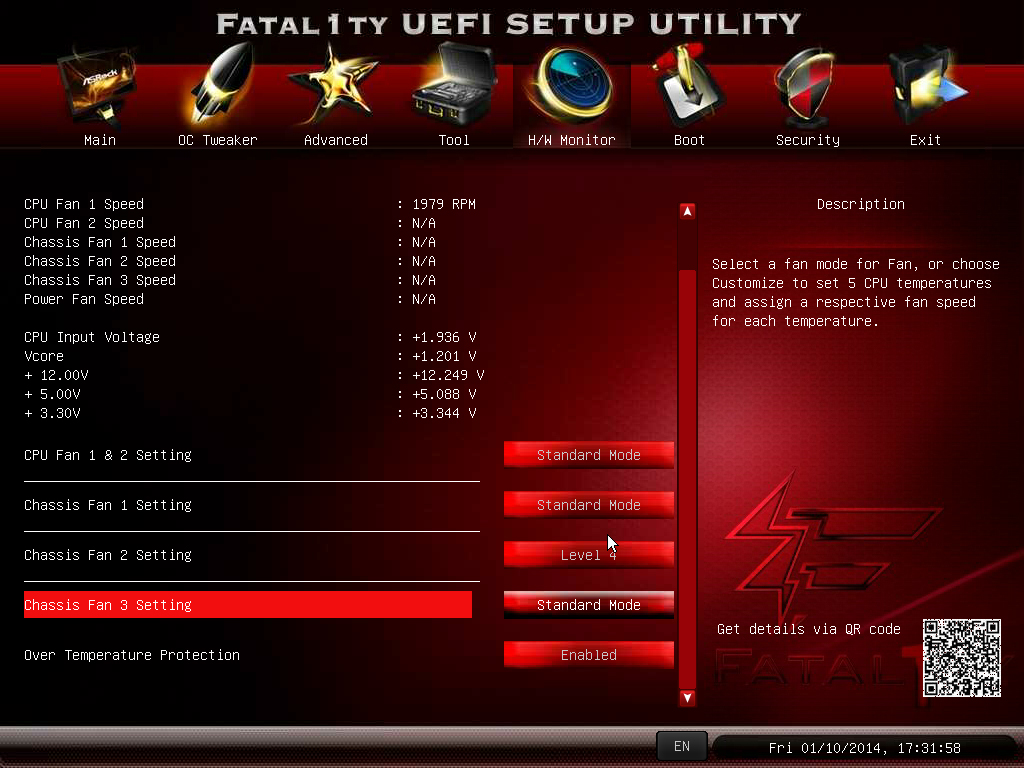Viewport: 1024px width, 768px height.
Task: Click the CPU Fan 1 Speed label
Action: coord(84,204)
